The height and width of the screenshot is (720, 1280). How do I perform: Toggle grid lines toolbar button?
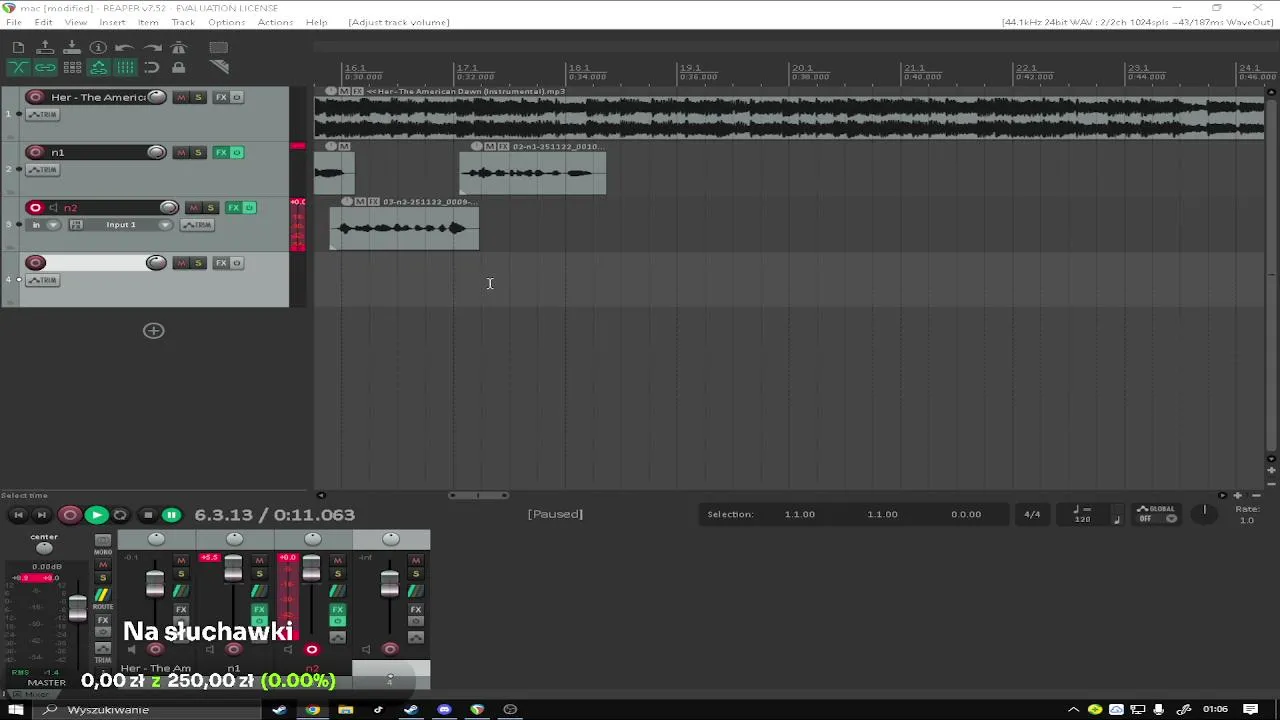pos(125,68)
